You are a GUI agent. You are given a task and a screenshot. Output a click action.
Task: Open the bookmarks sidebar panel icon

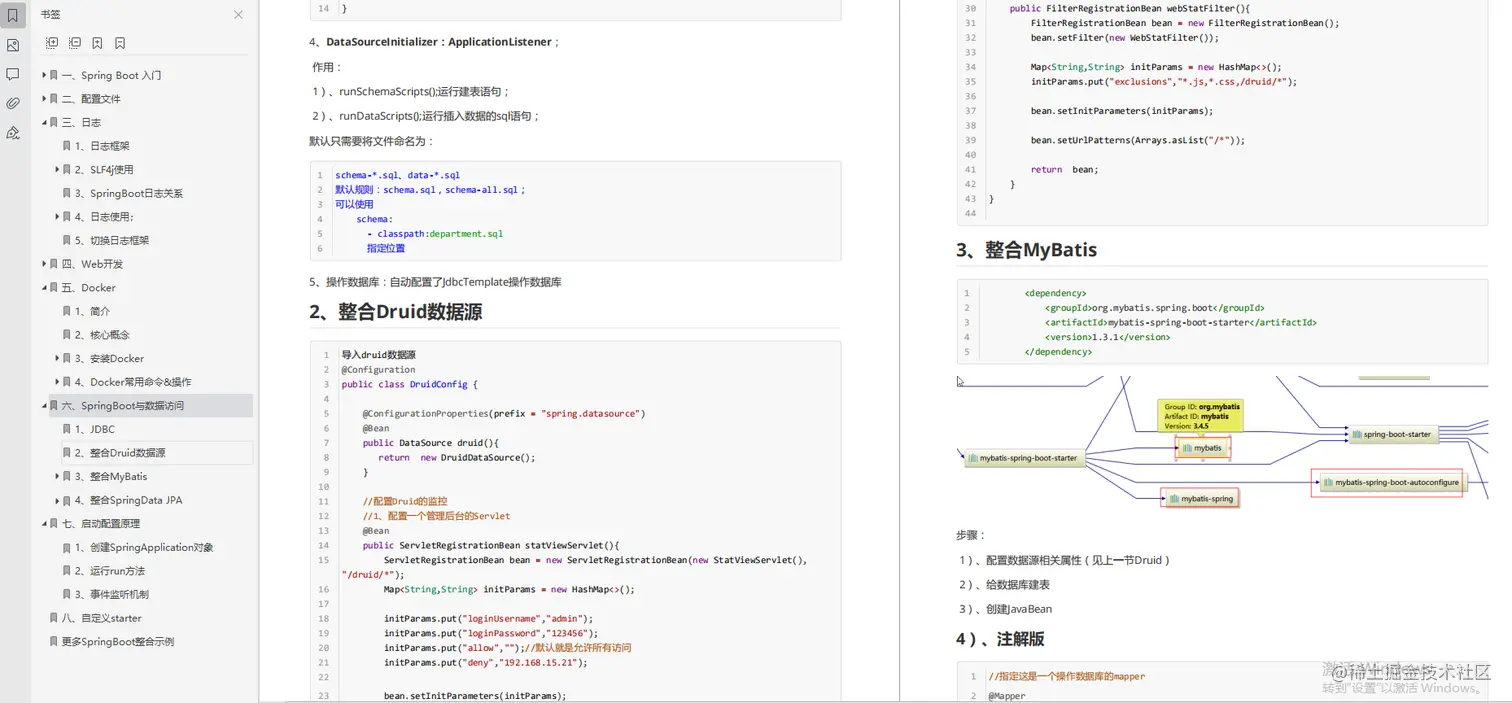(x=13, y=15)
